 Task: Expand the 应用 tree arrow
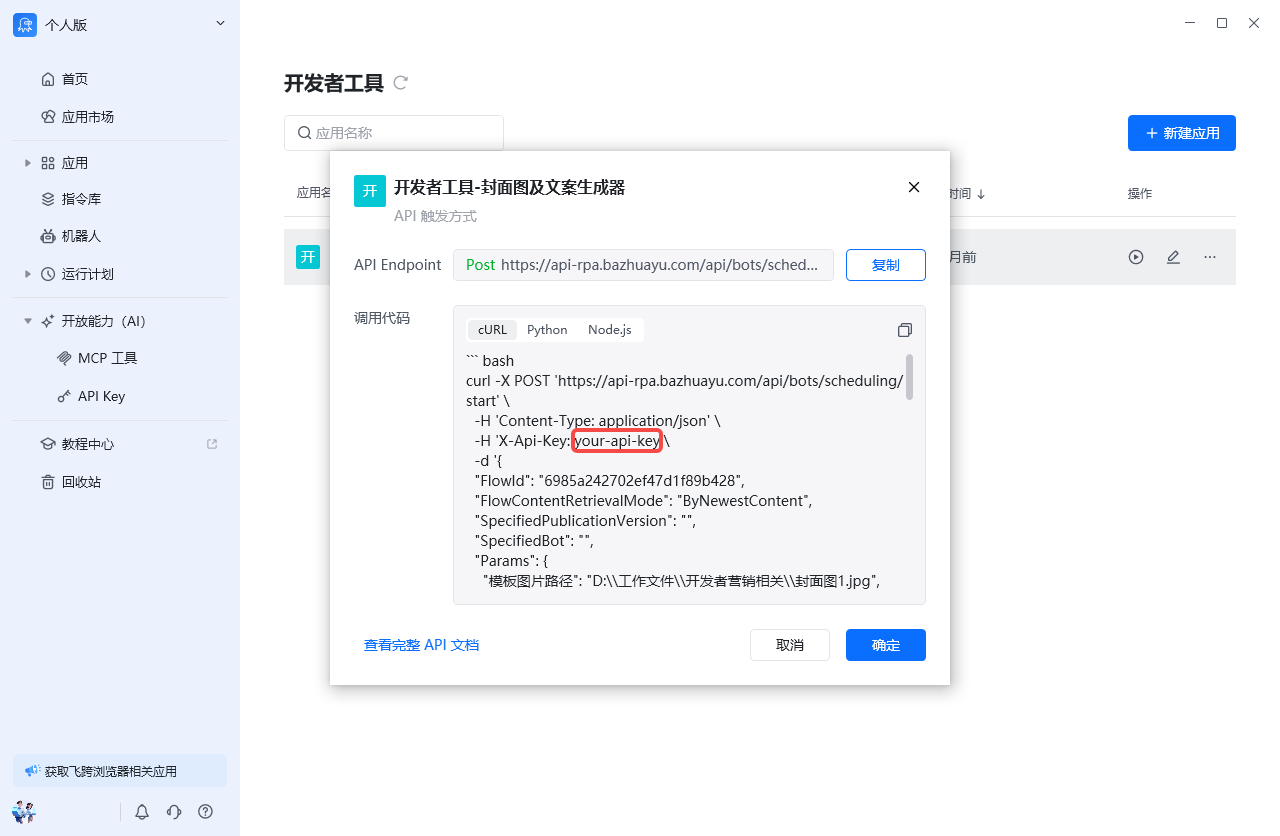tap(28, 163)
